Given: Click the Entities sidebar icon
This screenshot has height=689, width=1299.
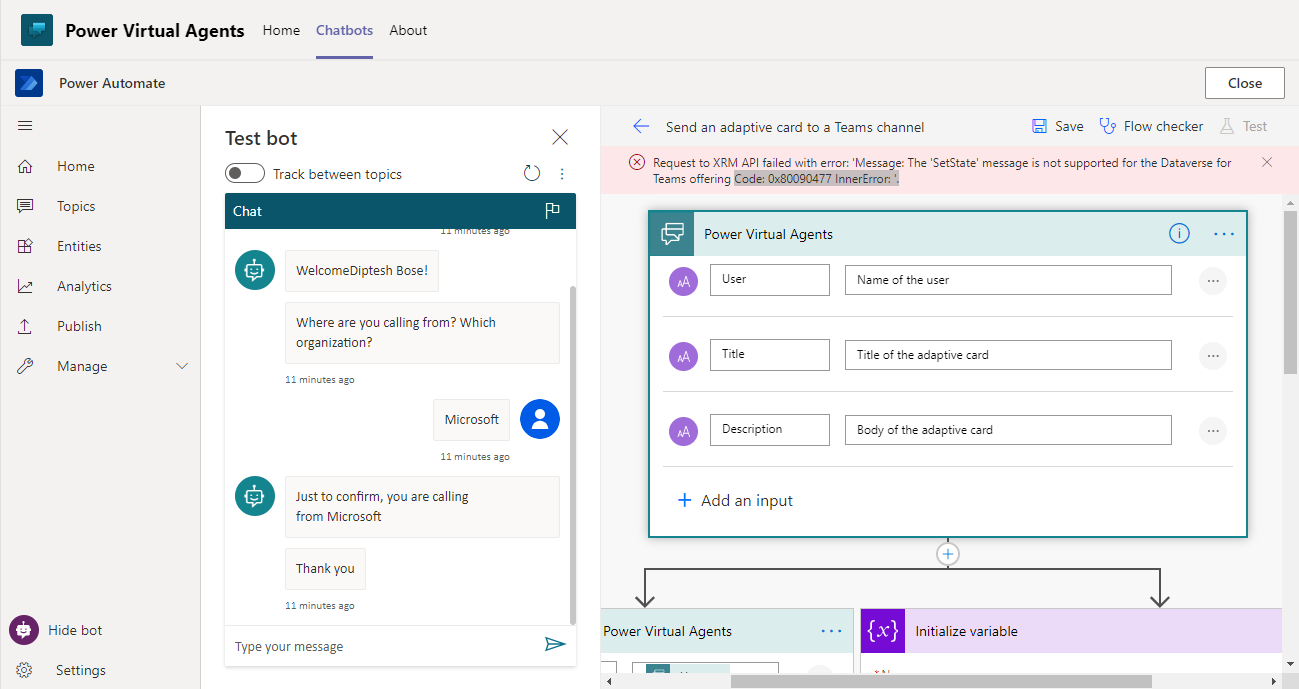Looking at the screenshot, I should [x=26, y=246].
